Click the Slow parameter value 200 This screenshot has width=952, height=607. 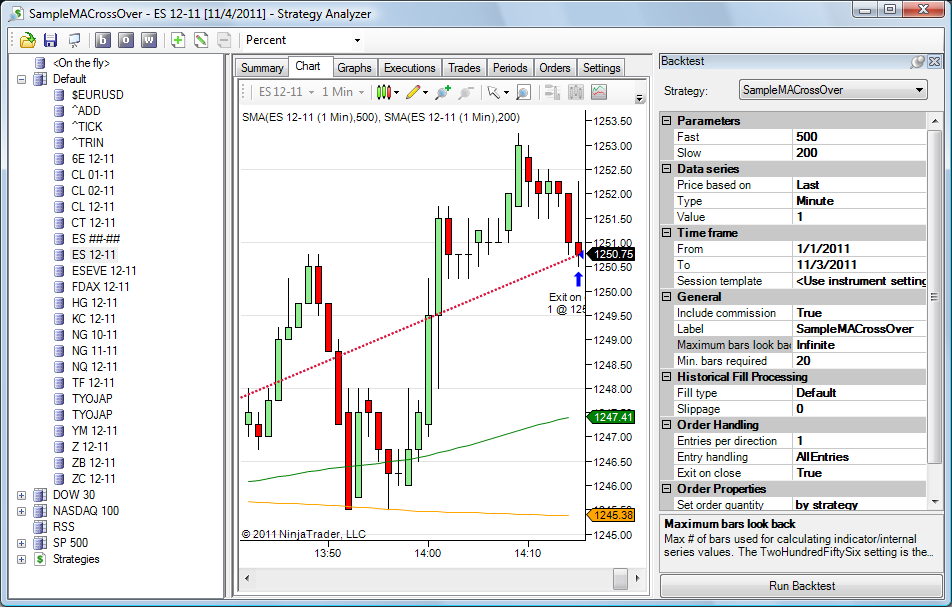(860, 153)
